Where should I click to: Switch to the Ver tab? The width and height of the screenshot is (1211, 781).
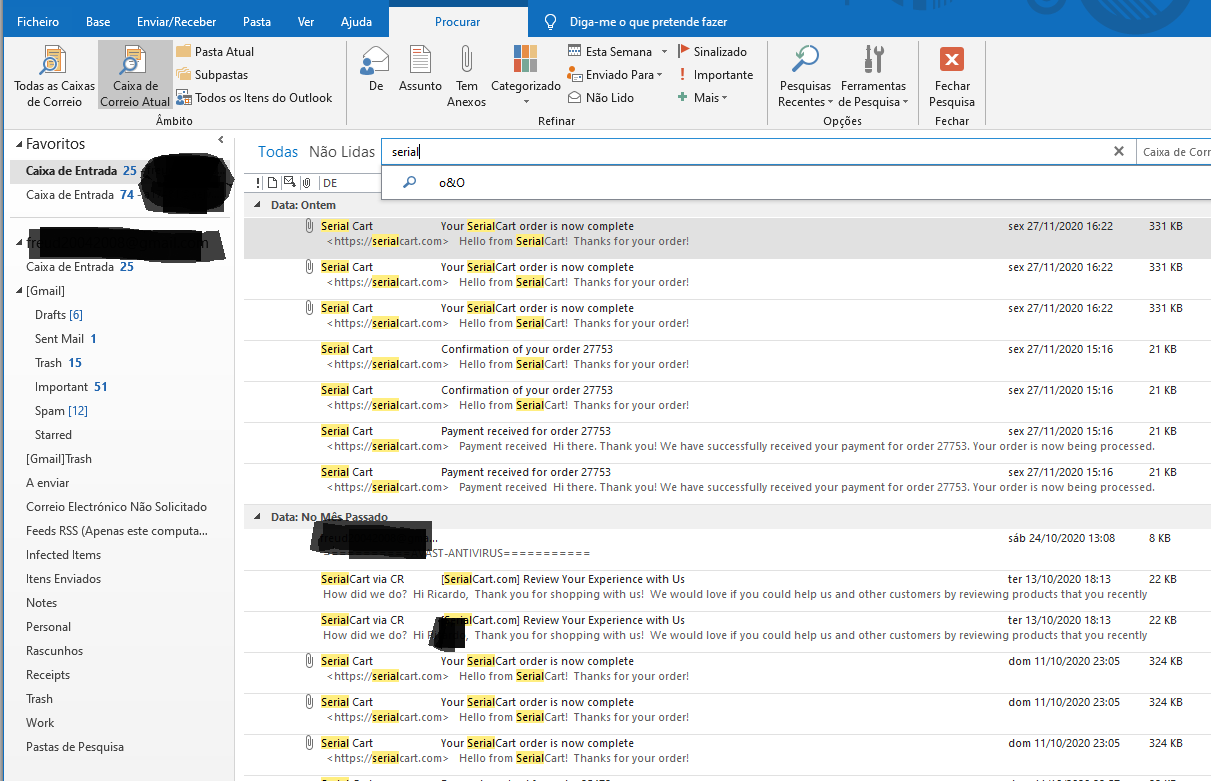pyautogui.click(x=306, y=21)
